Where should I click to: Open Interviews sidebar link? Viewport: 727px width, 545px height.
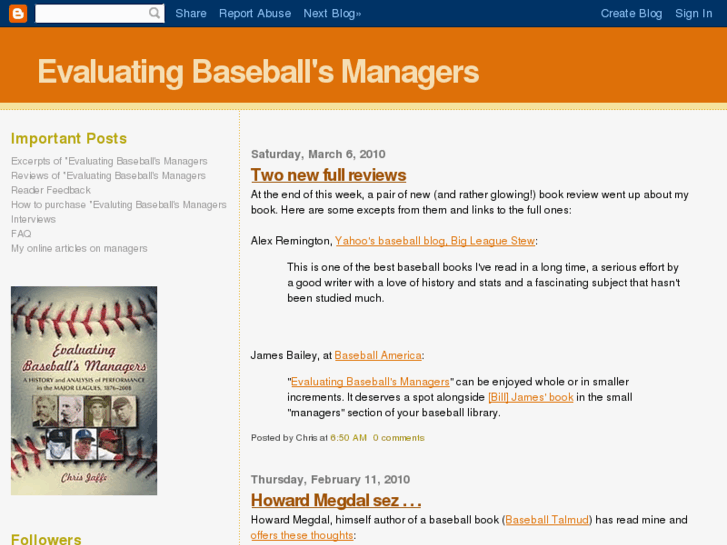(33, 219)
